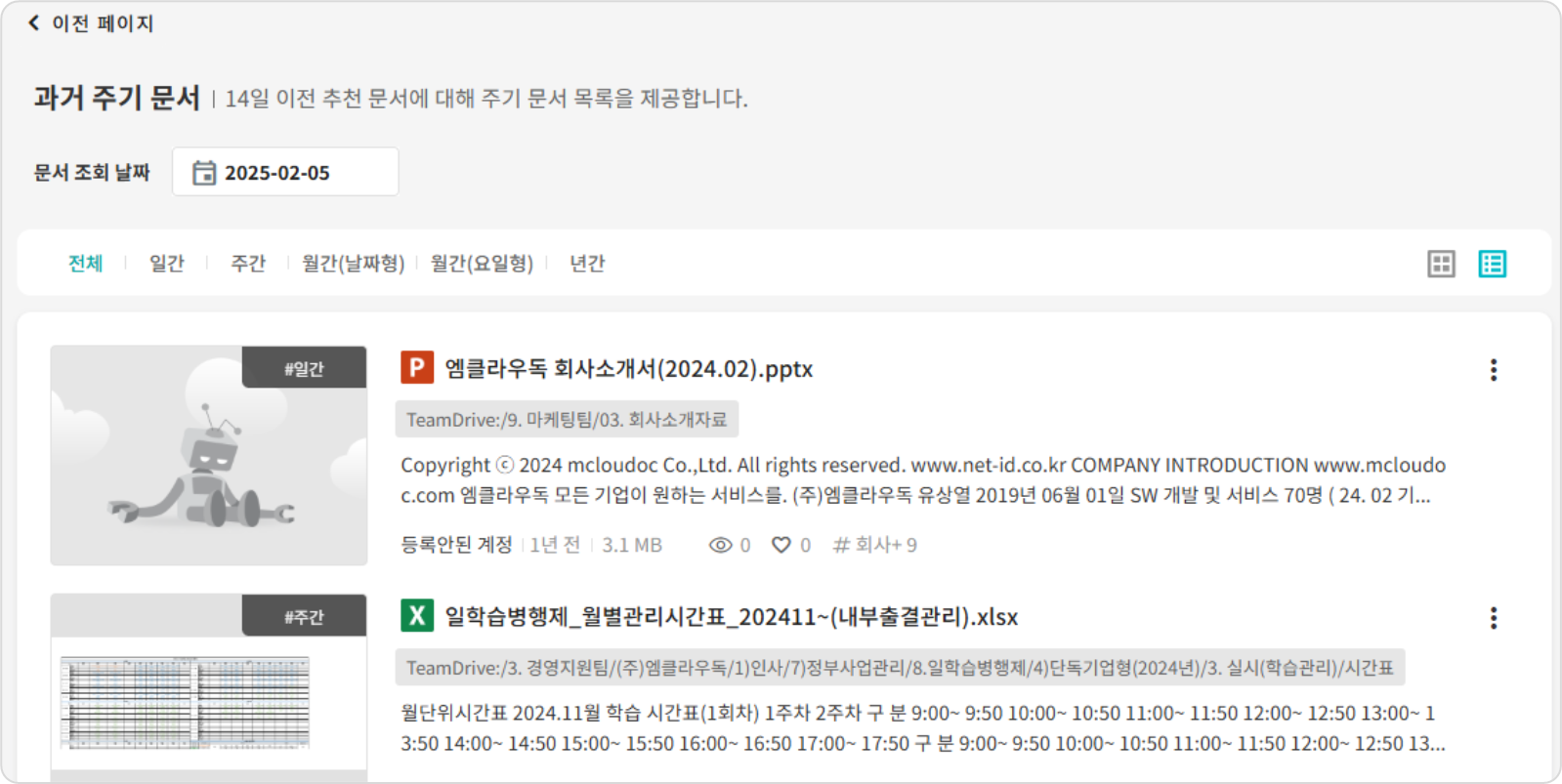Image resolution: width=1562 pixels, height=784 pixels.
Task: Select the 전체 tab
Action: 85,264
